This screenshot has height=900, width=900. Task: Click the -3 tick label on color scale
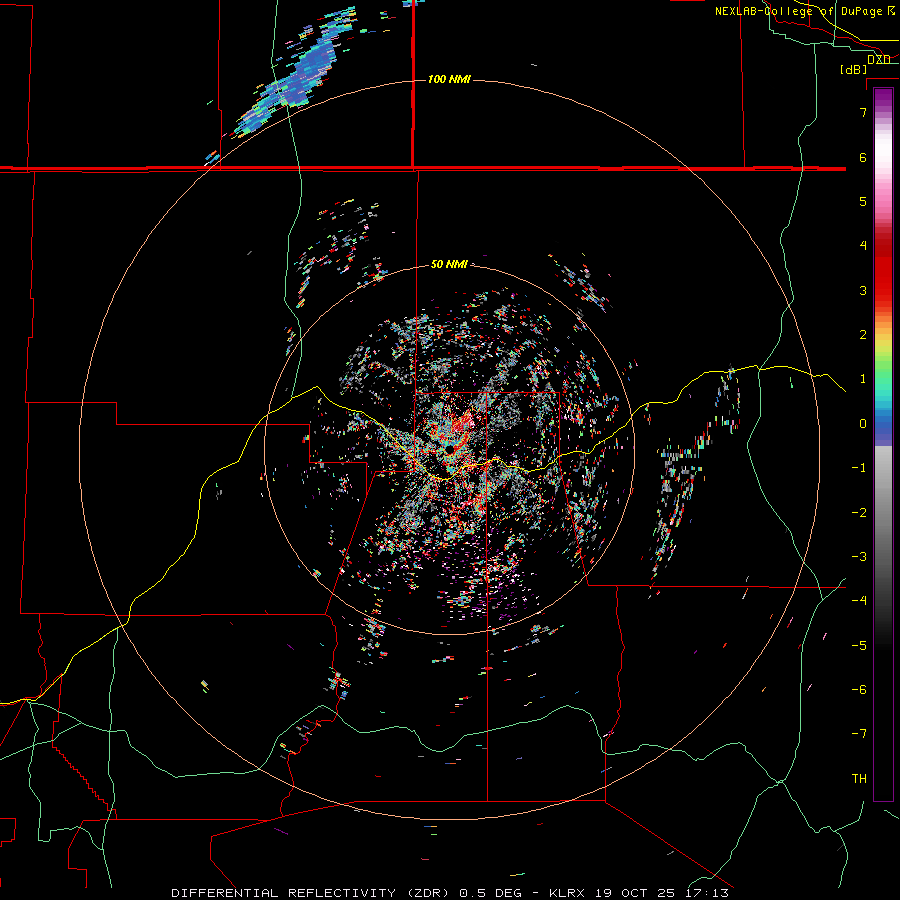pyautogui.click(x=859, y=557)
